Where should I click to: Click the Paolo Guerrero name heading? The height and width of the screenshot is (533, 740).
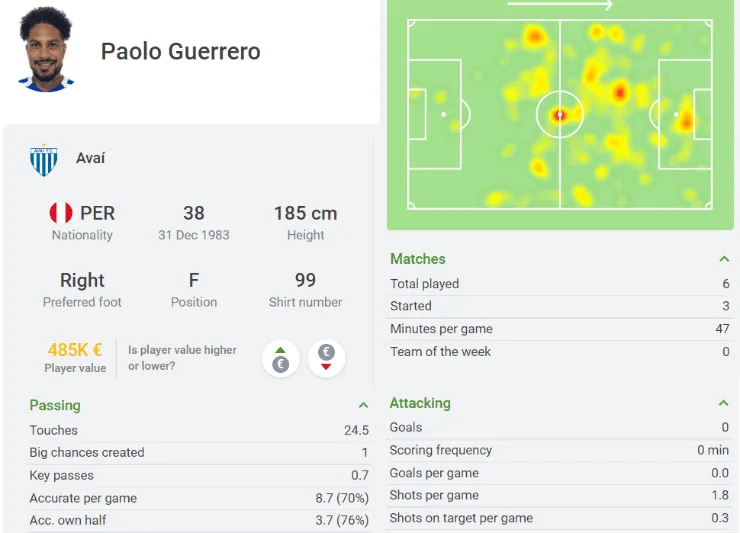click(x=180, y=52)
